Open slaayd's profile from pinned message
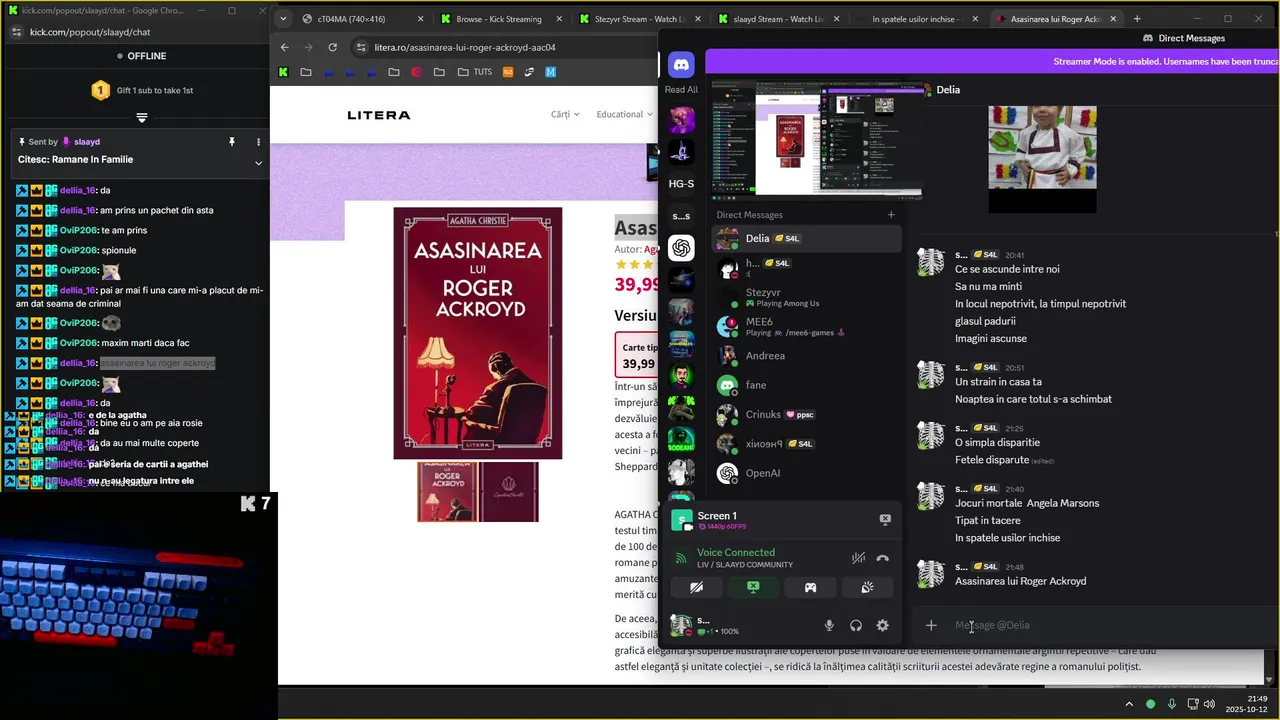 87,142
